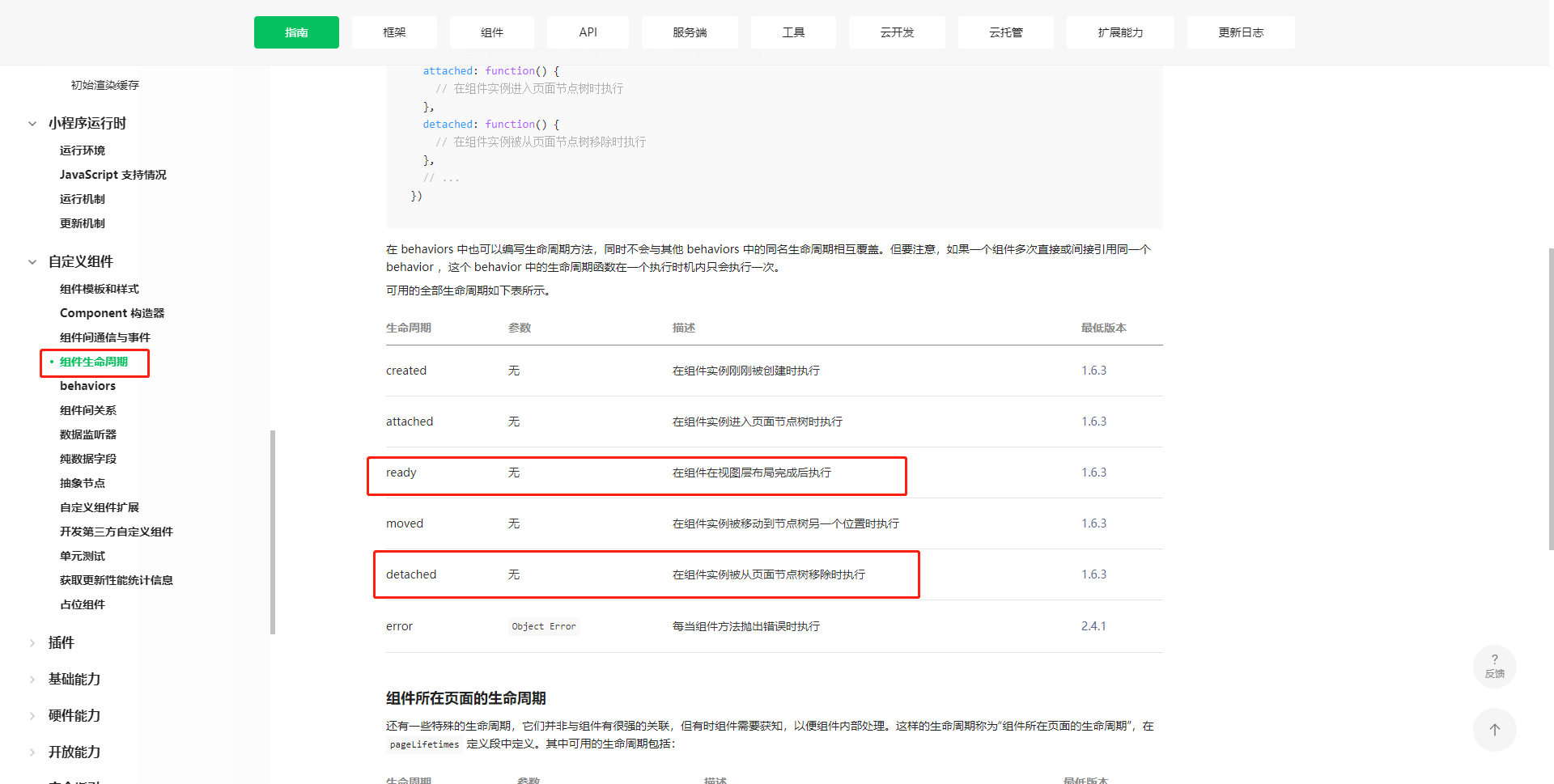Open 组件模板和样式 page

click(x=99, y=289)
